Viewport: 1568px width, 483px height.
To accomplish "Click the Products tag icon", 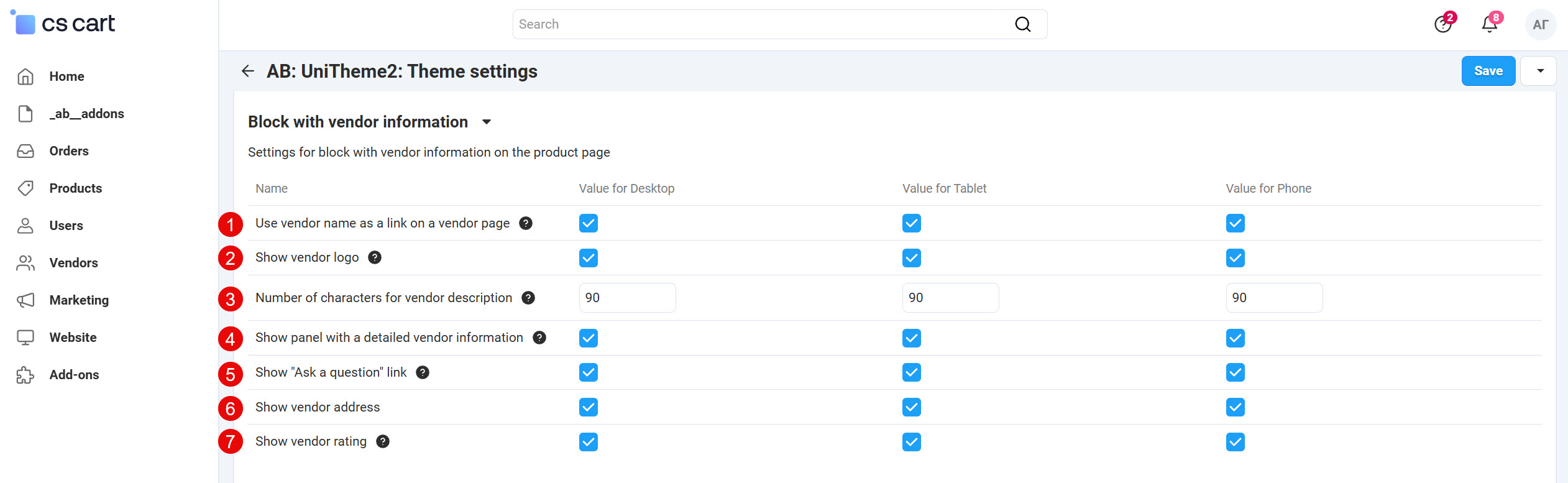I will [25, 188].
